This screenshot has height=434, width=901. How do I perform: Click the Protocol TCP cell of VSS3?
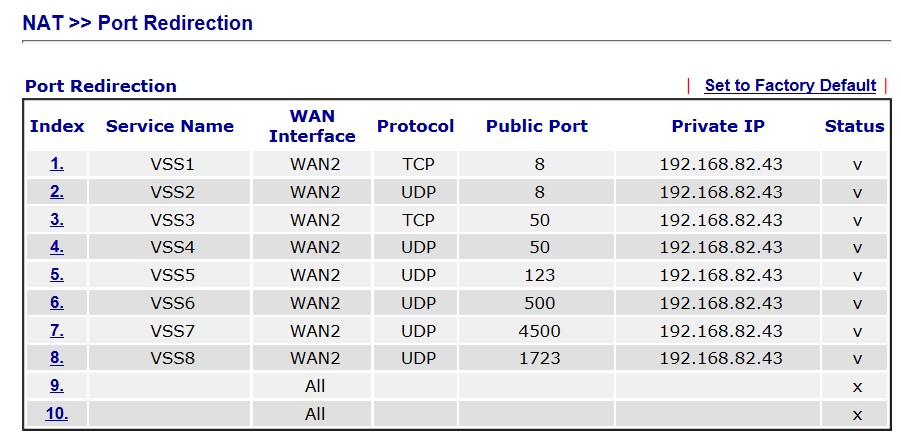pos(418,220)
